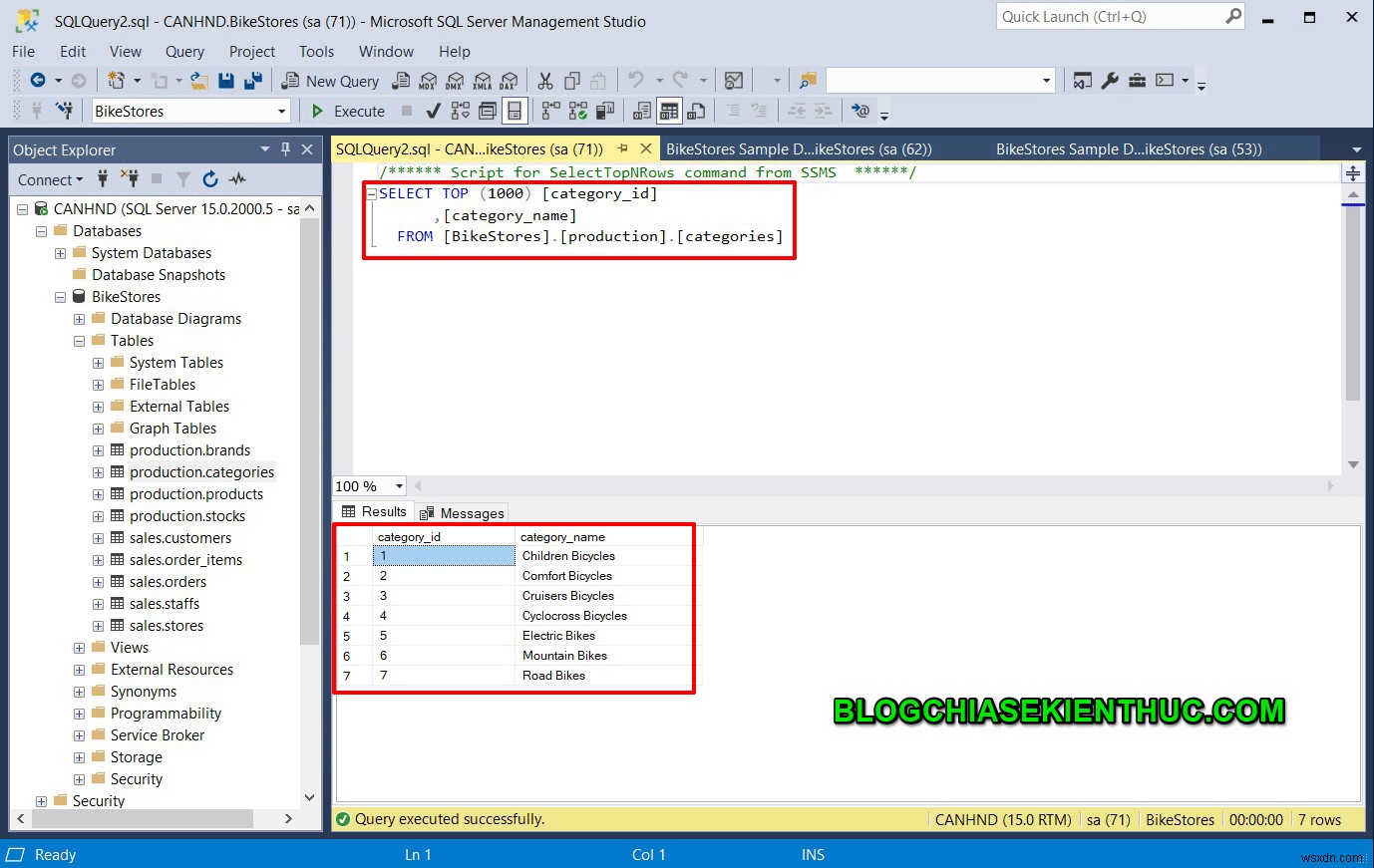
Task: Toggle Auto Hide pin on Object Explorer
Action: click(x=285, y=149)
